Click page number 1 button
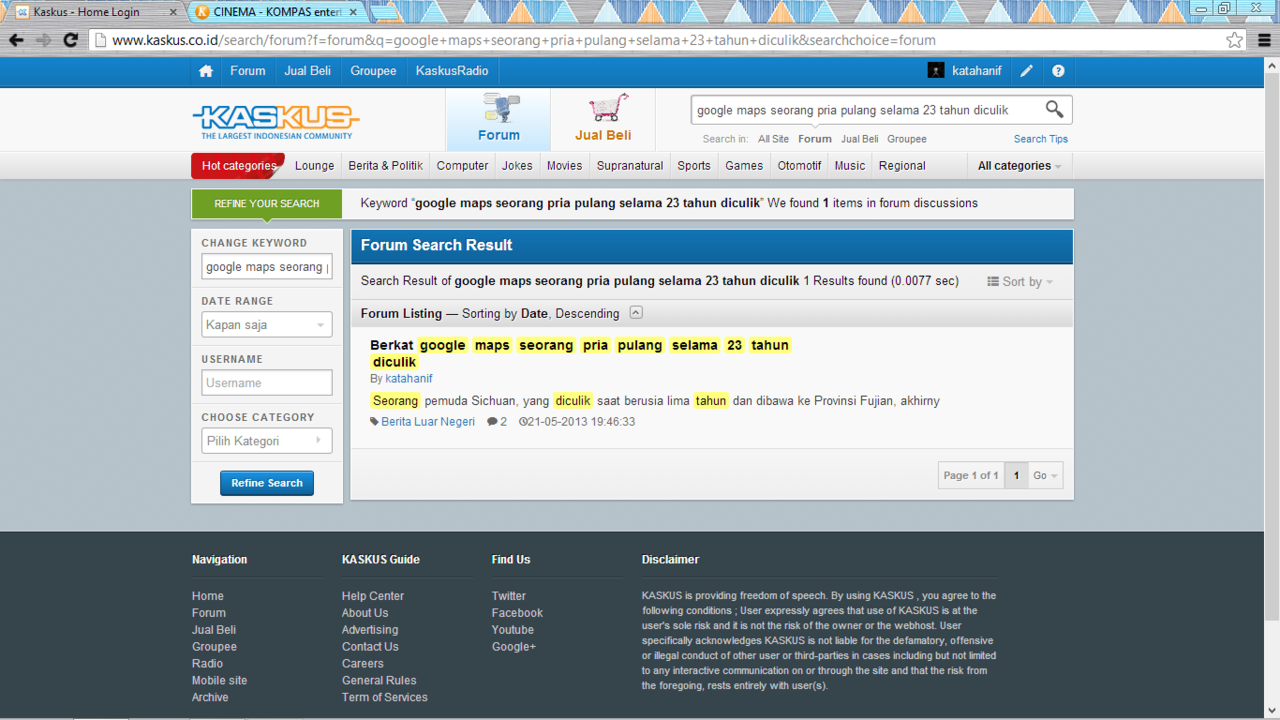Screen dimensions: 1280x720 (x=1016, y=475)
